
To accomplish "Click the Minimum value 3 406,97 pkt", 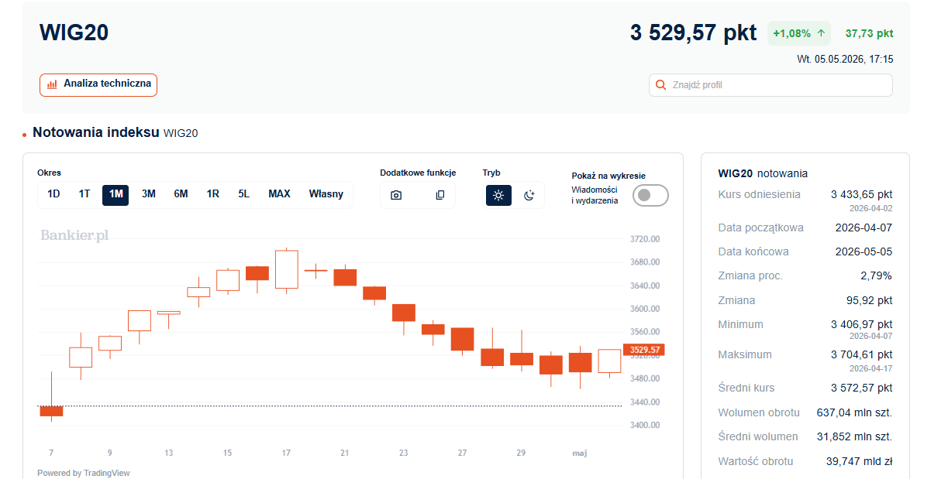I will pyautogui.click(x=862, y=325).
